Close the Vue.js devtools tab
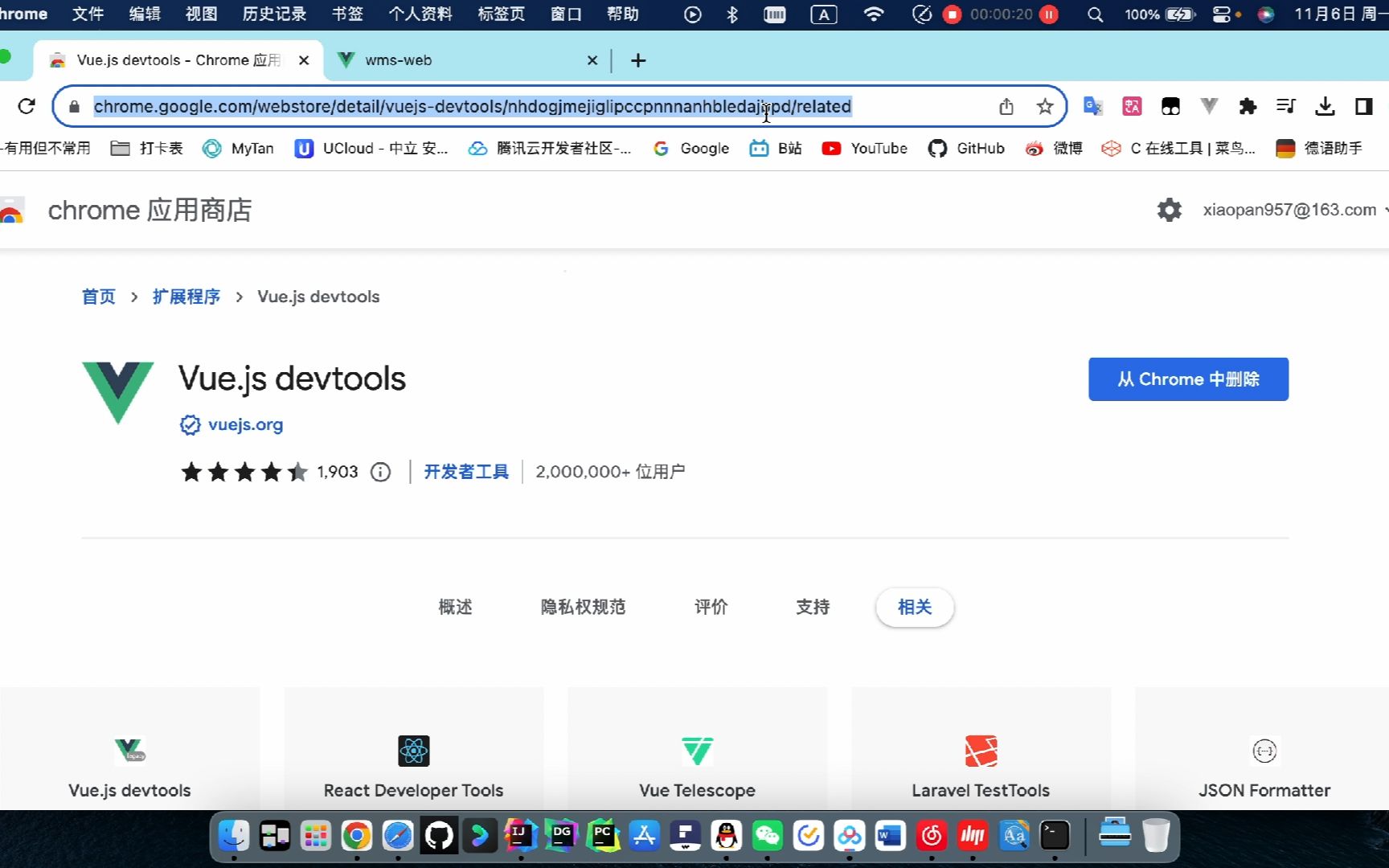Screen dimensions: 1389x868 pos(304,60)
